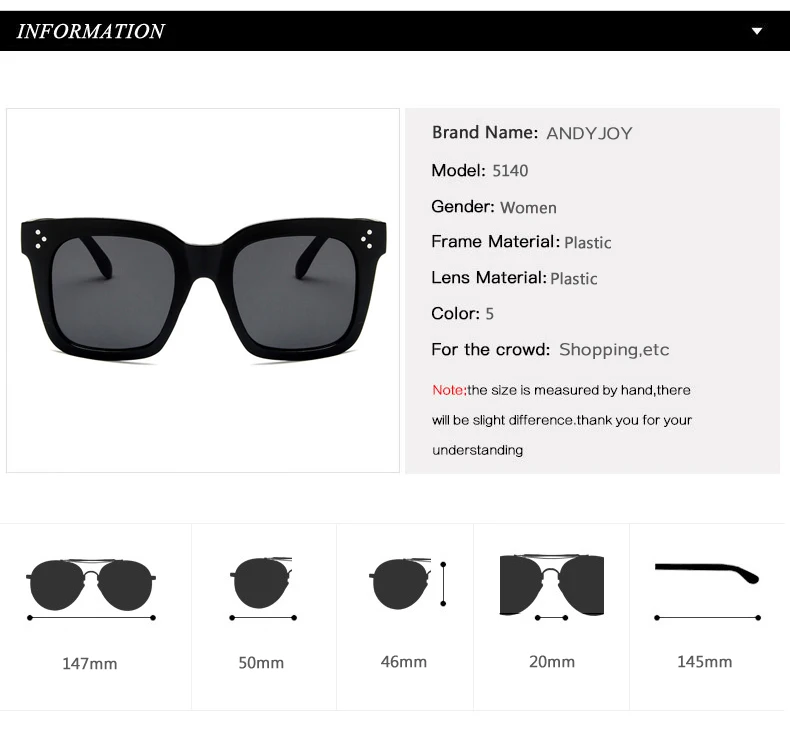Click the red Note label

449,390
